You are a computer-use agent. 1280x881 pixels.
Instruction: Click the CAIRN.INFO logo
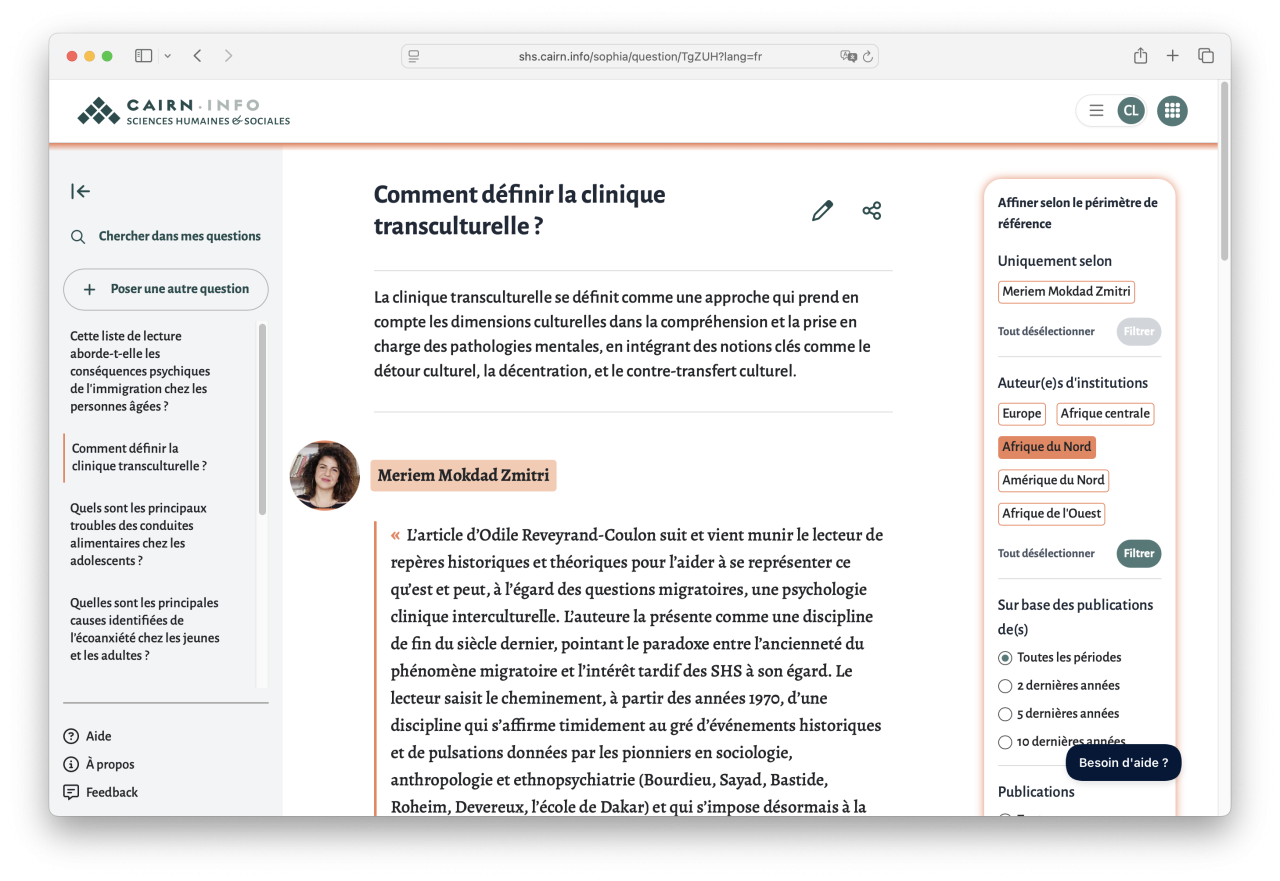click(183, 110)
